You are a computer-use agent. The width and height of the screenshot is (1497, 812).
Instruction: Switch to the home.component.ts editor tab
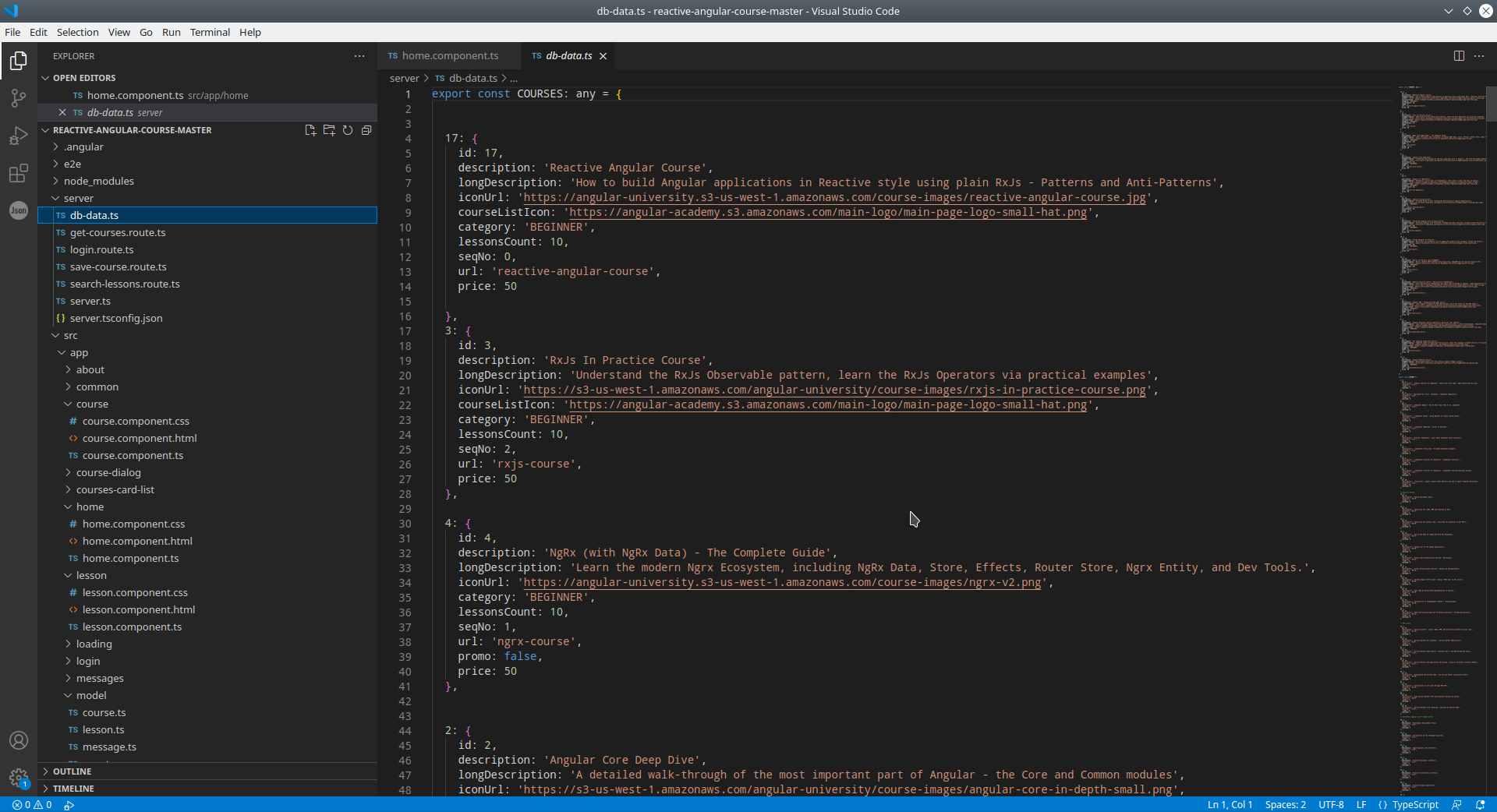coord(450,56)
